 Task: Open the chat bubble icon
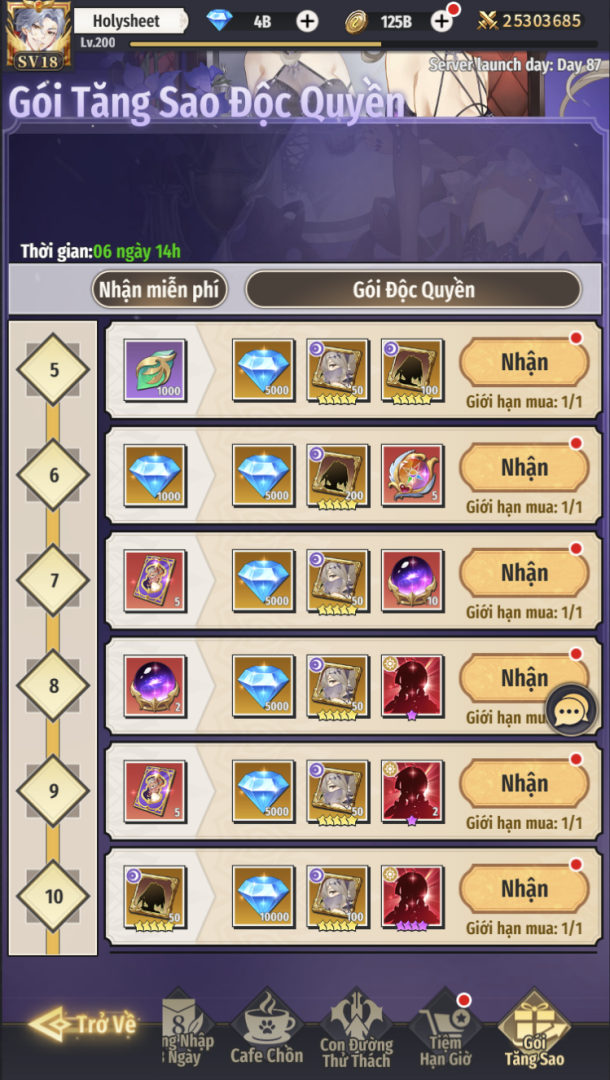coord(571,711)
